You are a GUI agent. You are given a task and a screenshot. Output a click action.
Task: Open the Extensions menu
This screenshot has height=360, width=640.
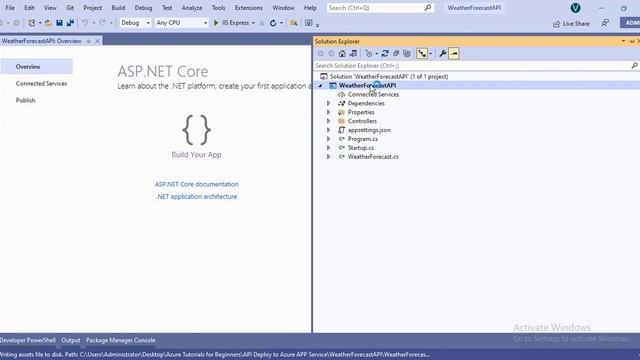tap(249, 8)
